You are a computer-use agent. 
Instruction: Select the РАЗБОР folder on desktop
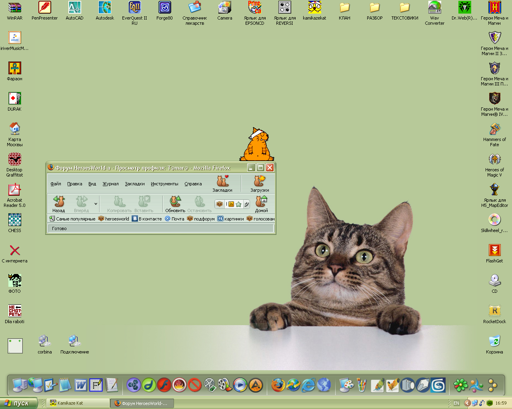click(374, 10)
